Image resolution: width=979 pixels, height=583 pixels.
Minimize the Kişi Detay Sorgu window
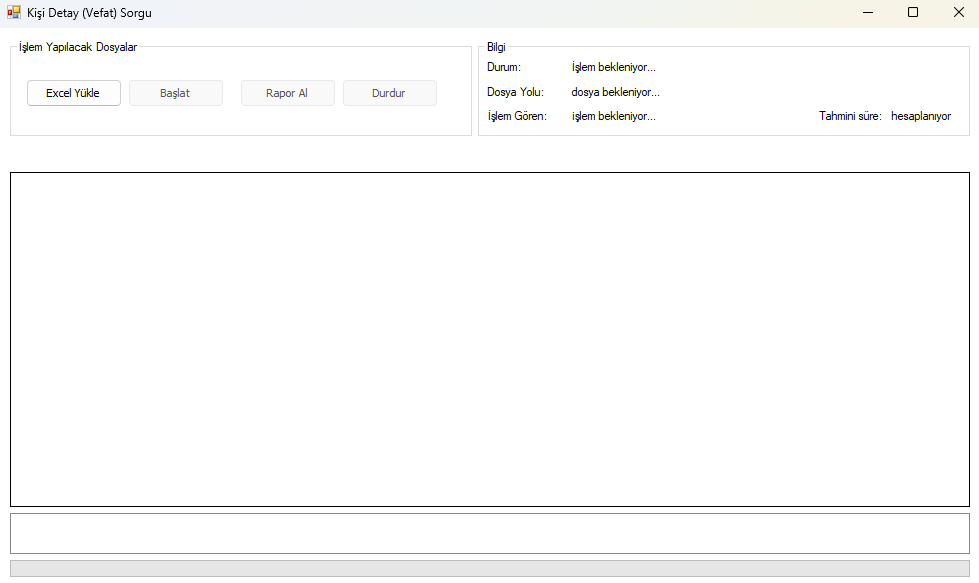click(868, 12)
